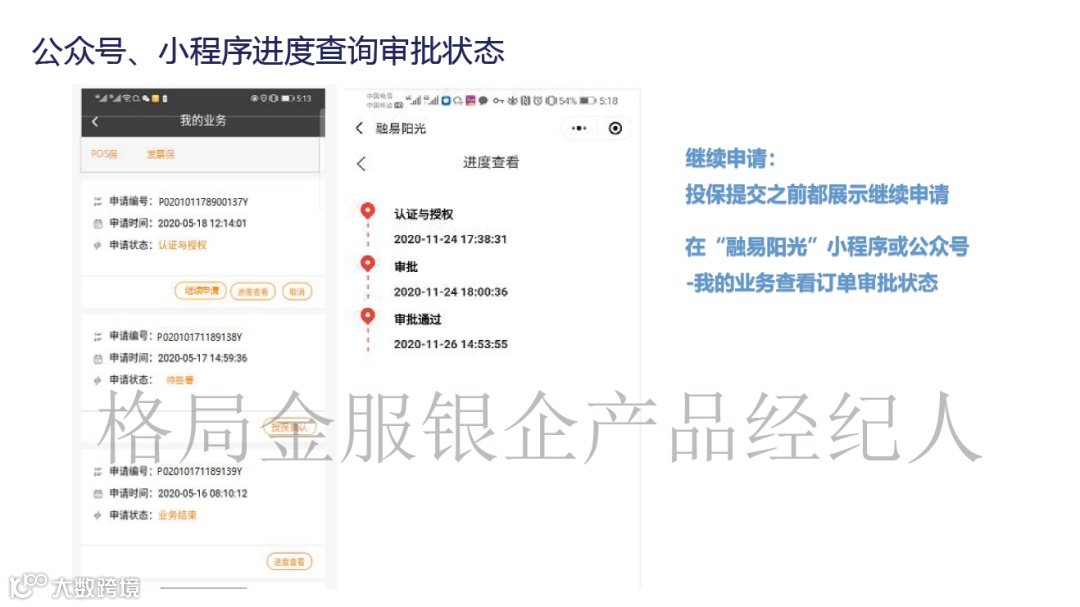Open the mini program three-dot menu
The image size is (1080, 607).
click(x=579, y=128)
